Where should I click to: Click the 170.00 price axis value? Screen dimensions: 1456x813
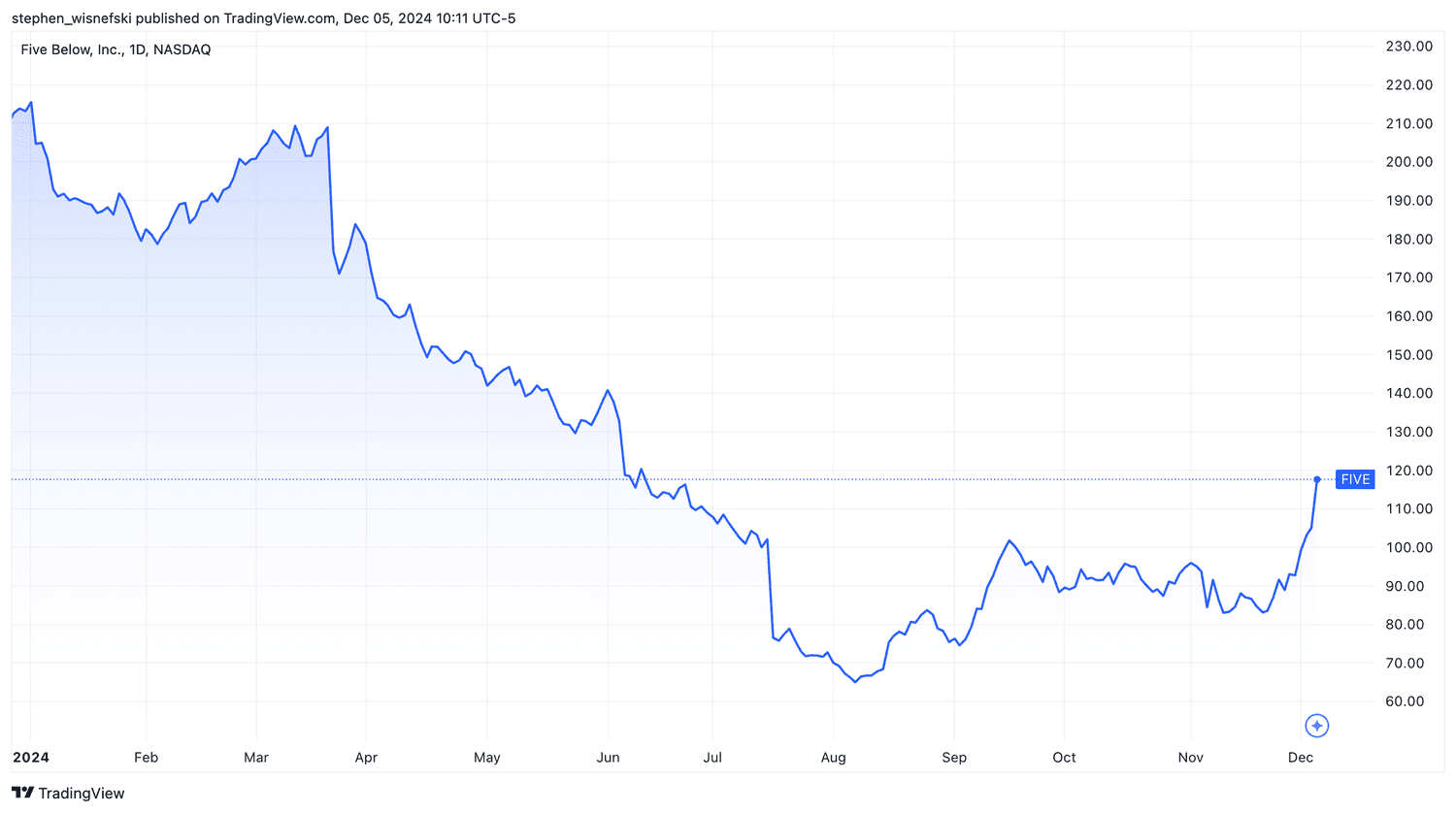[x=1409, y=277]
